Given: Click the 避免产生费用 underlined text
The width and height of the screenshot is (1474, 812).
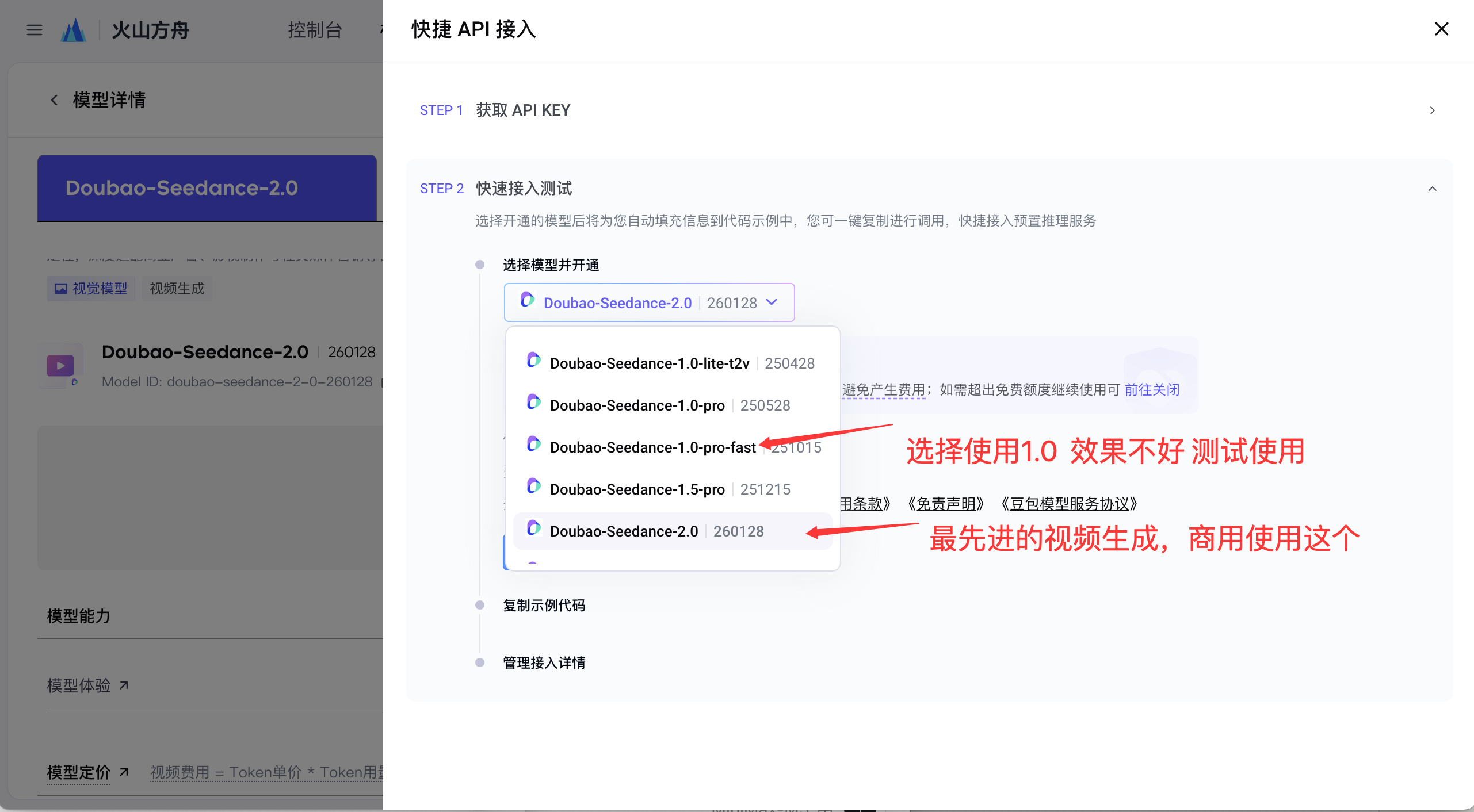Looking at the screenshot, I should (x=884, y=390).
